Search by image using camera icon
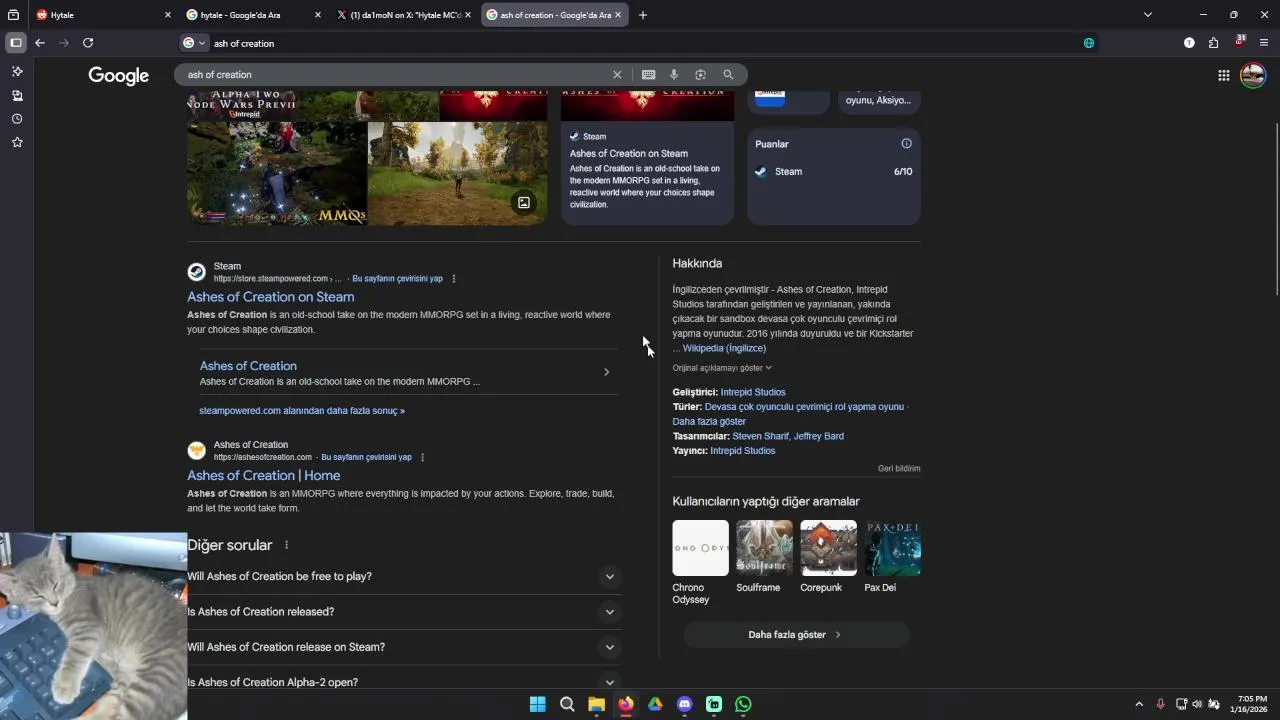This screenshot has width=1280, height=720. tap(700, 75)
